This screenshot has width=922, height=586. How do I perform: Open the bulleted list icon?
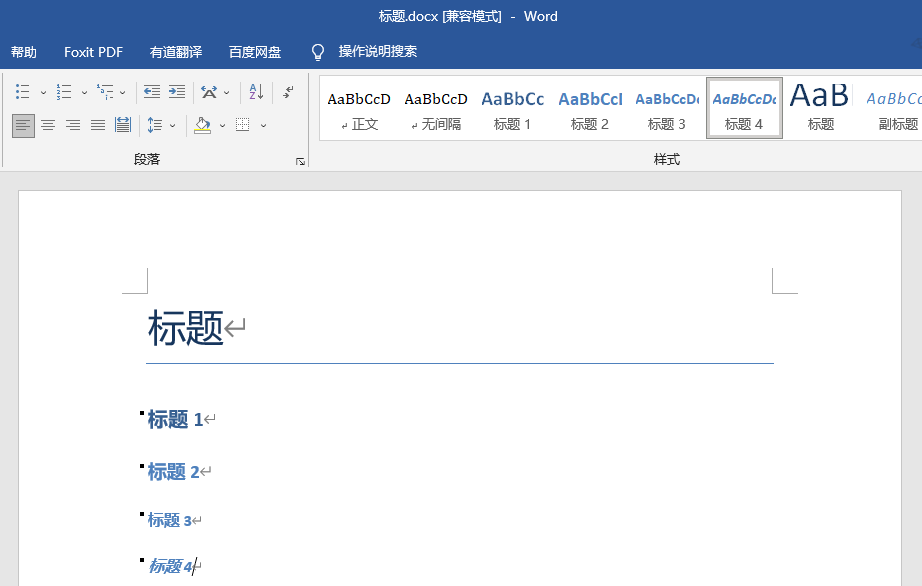[21, 91]
